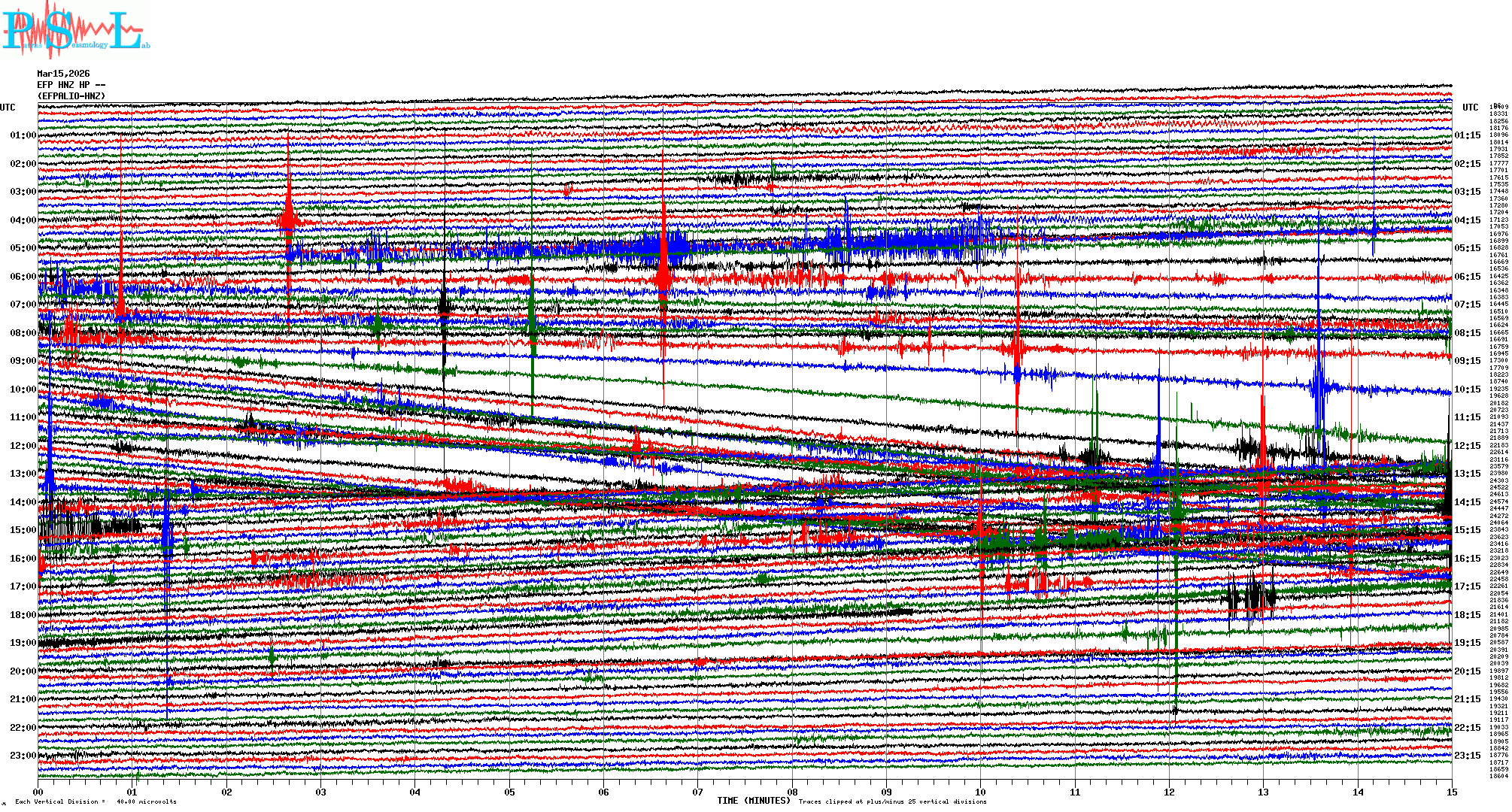Click the 14:15 label on right axis
Image resolution: width=1512 pixels, height=812 pixels.
pos(1467,502)
